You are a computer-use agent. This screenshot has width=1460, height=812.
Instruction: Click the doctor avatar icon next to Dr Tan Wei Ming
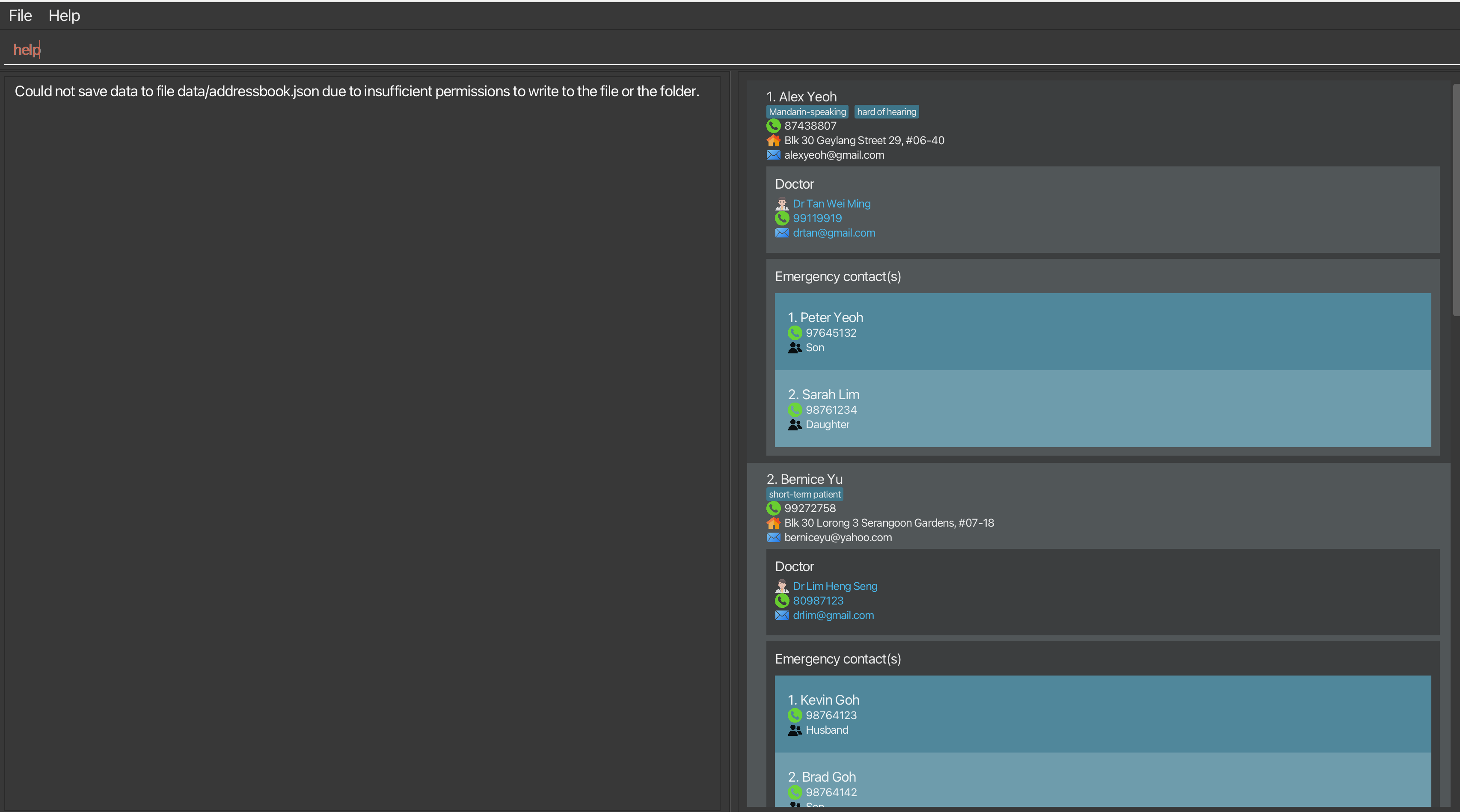point(782,203)
